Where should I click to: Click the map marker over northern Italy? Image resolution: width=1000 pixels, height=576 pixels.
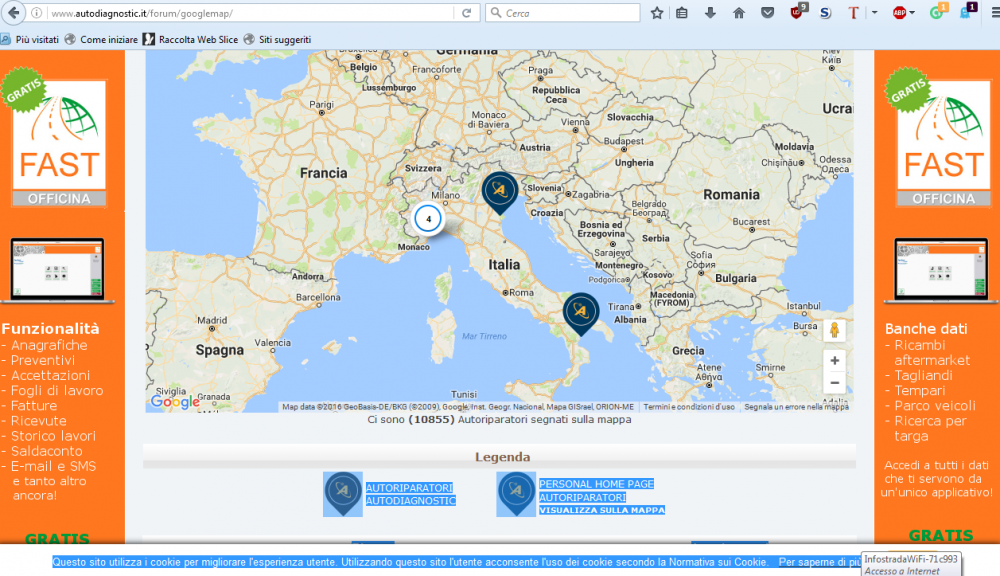point(499,189)
